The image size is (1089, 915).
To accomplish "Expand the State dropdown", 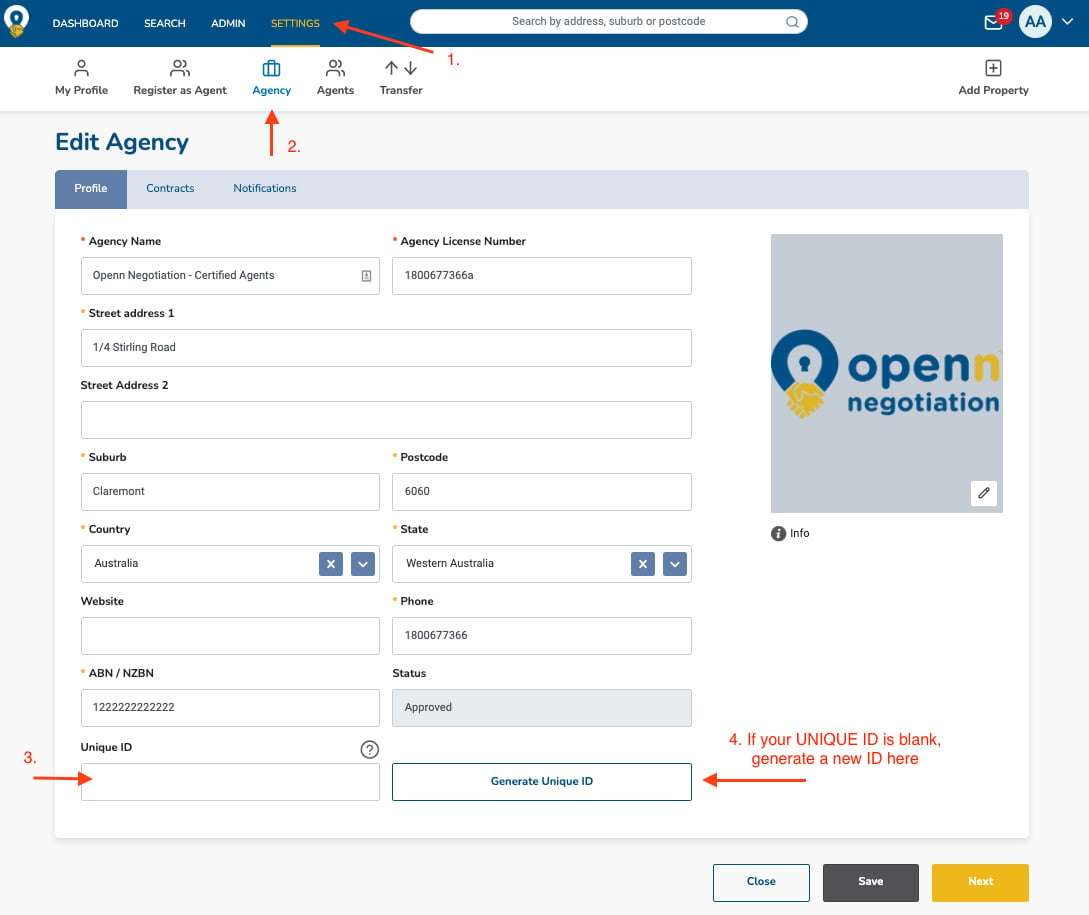I will pyautogui.click(x=674, y=564).
